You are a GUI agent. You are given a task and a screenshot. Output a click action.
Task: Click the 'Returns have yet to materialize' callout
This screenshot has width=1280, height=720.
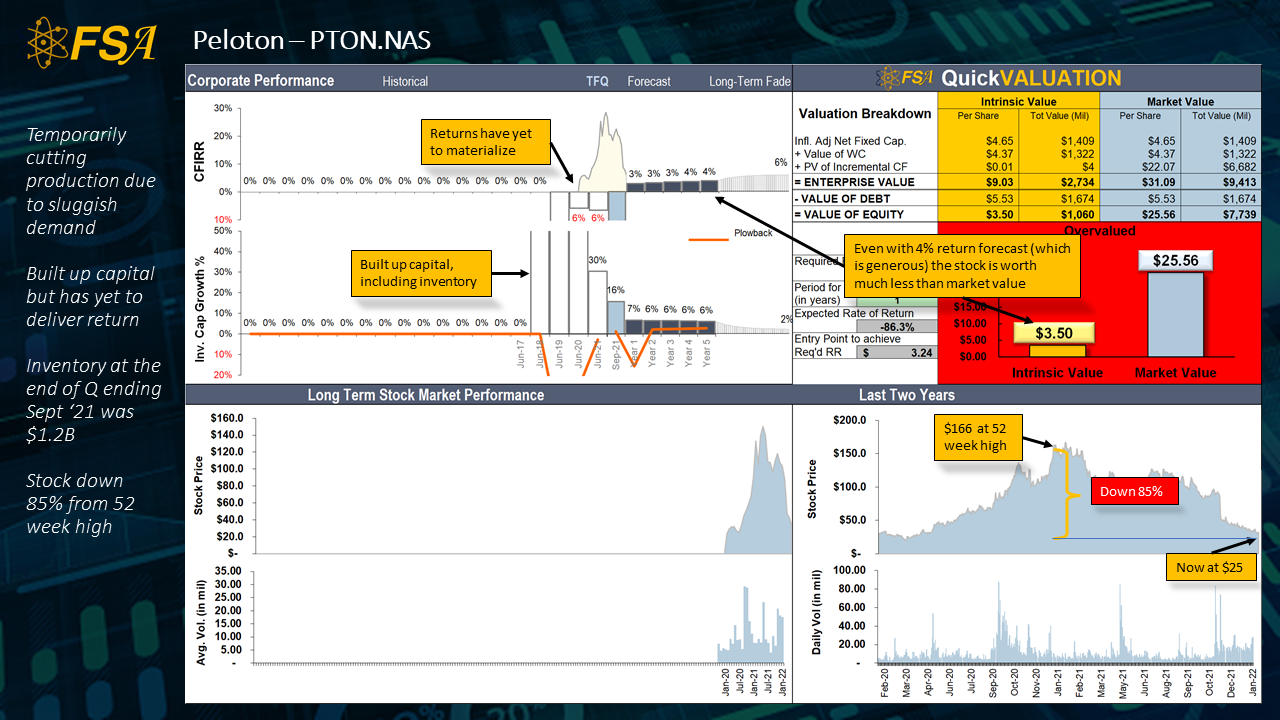click(x=485, y=141)
